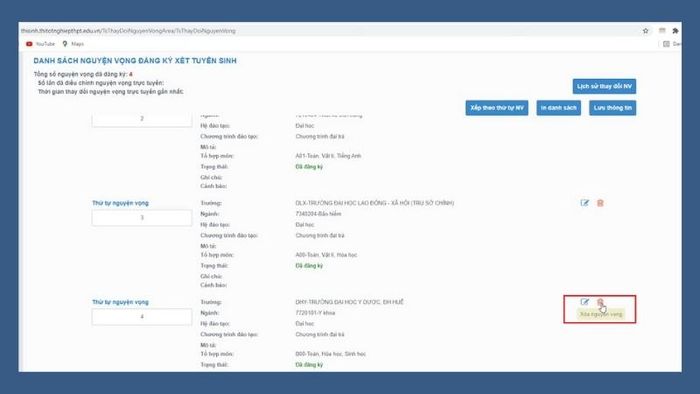Edit the ĐH Y Dược Huế wish
The image size is (700, 394).
pyautogui.click(x=584, y=302)
